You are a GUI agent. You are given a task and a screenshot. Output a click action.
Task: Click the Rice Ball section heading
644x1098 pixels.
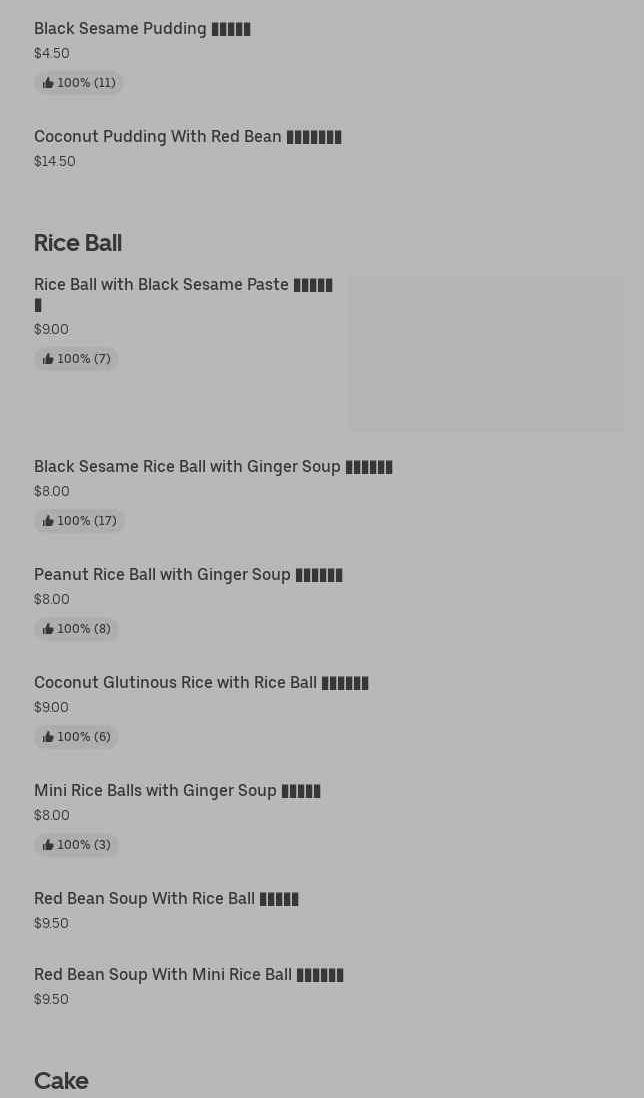pos(78,243)
